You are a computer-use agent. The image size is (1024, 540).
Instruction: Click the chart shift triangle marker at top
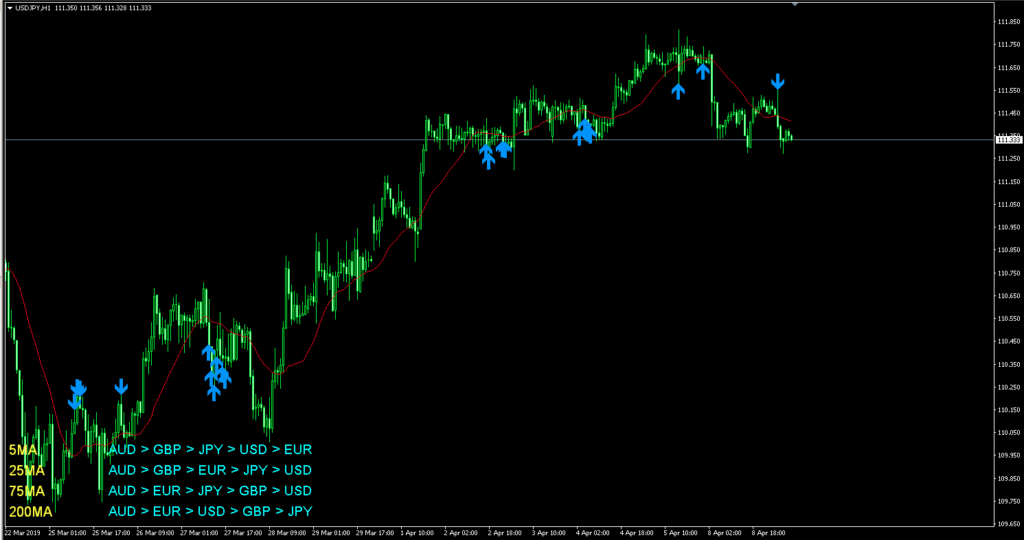click(795, 4)
